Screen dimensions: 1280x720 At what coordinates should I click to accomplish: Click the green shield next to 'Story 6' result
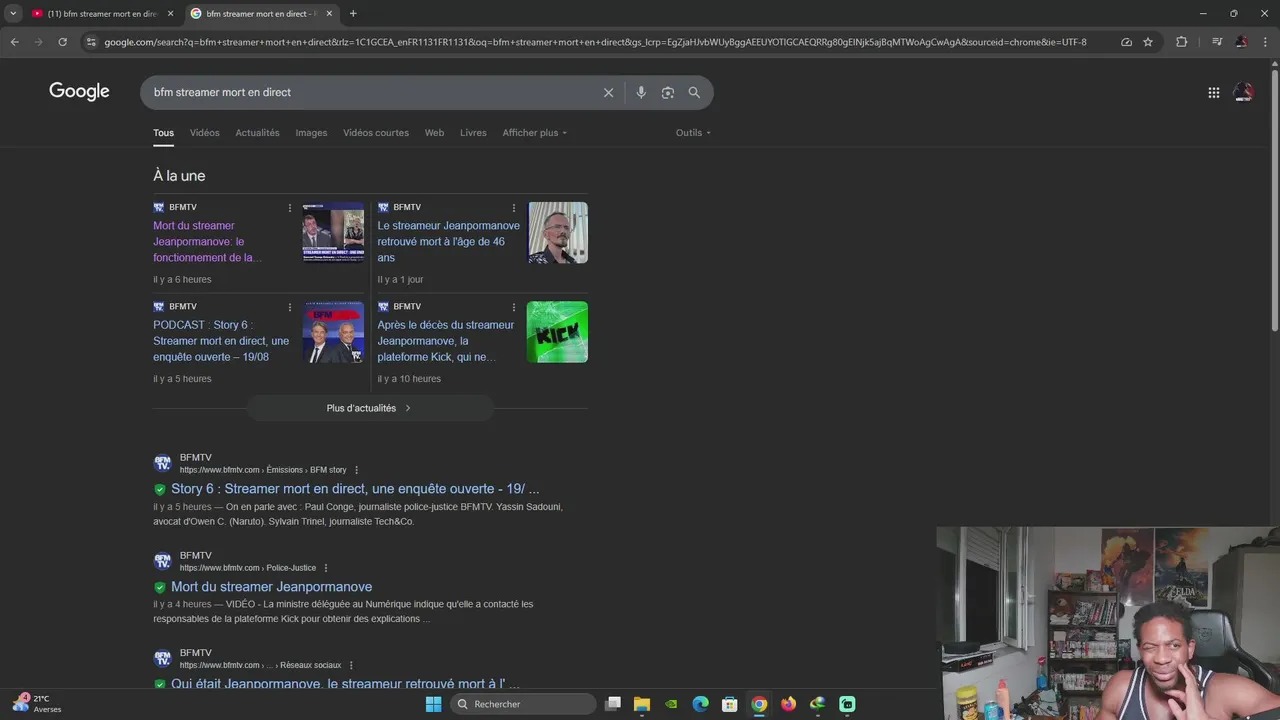159,490
